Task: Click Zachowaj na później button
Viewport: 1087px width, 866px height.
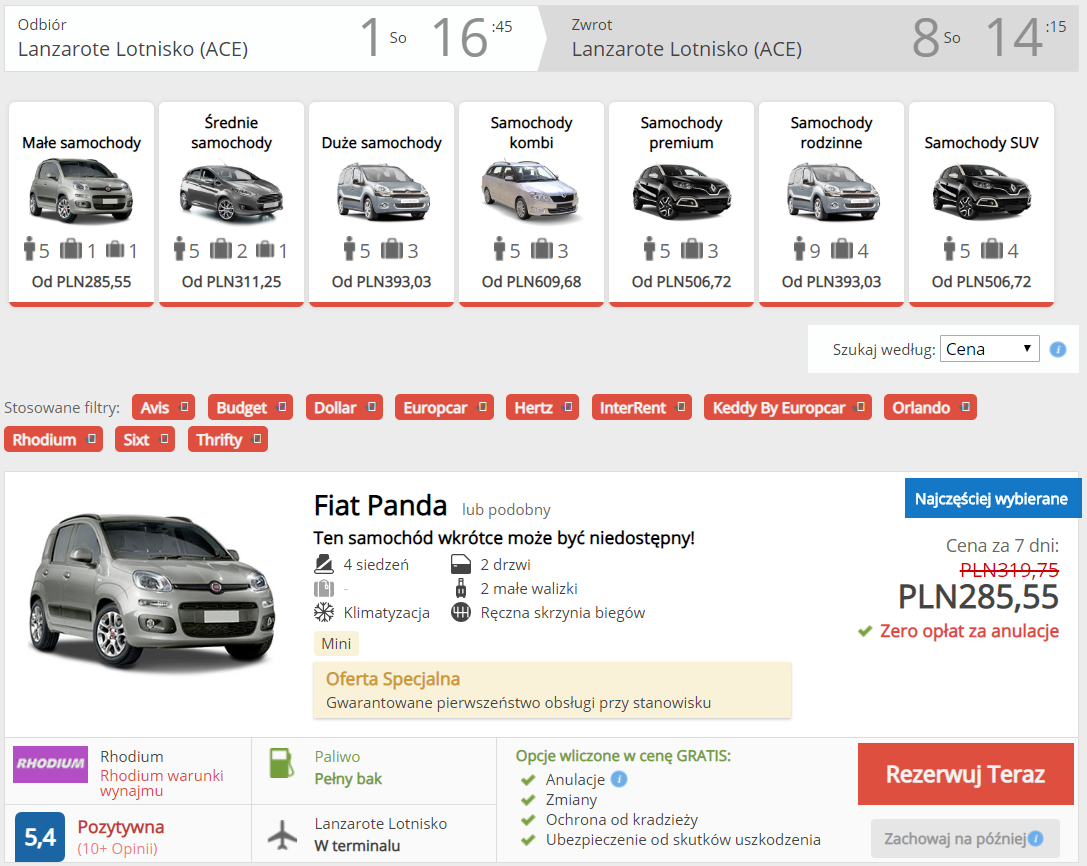Action: coord(965,839)
